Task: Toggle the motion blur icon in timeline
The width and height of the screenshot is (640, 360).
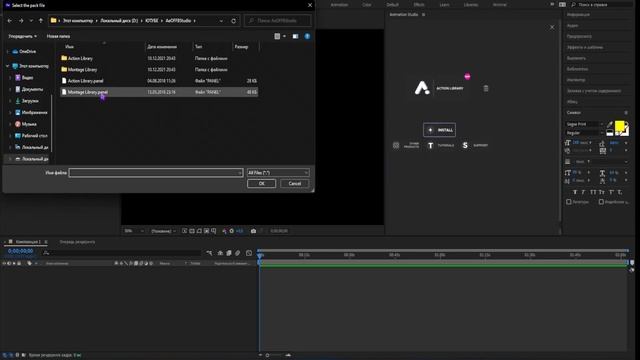Action: [x=238, y=253]
